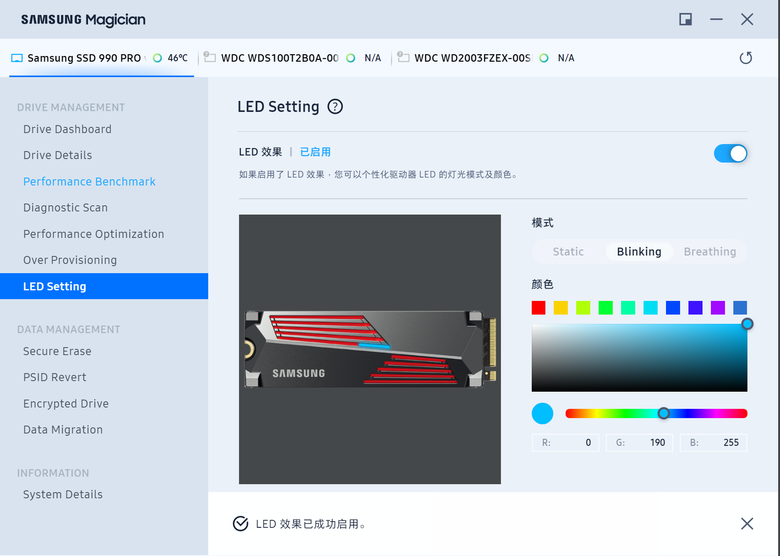
Task: Click the 46°C temperature reading
Action: (x=178, y=58)
